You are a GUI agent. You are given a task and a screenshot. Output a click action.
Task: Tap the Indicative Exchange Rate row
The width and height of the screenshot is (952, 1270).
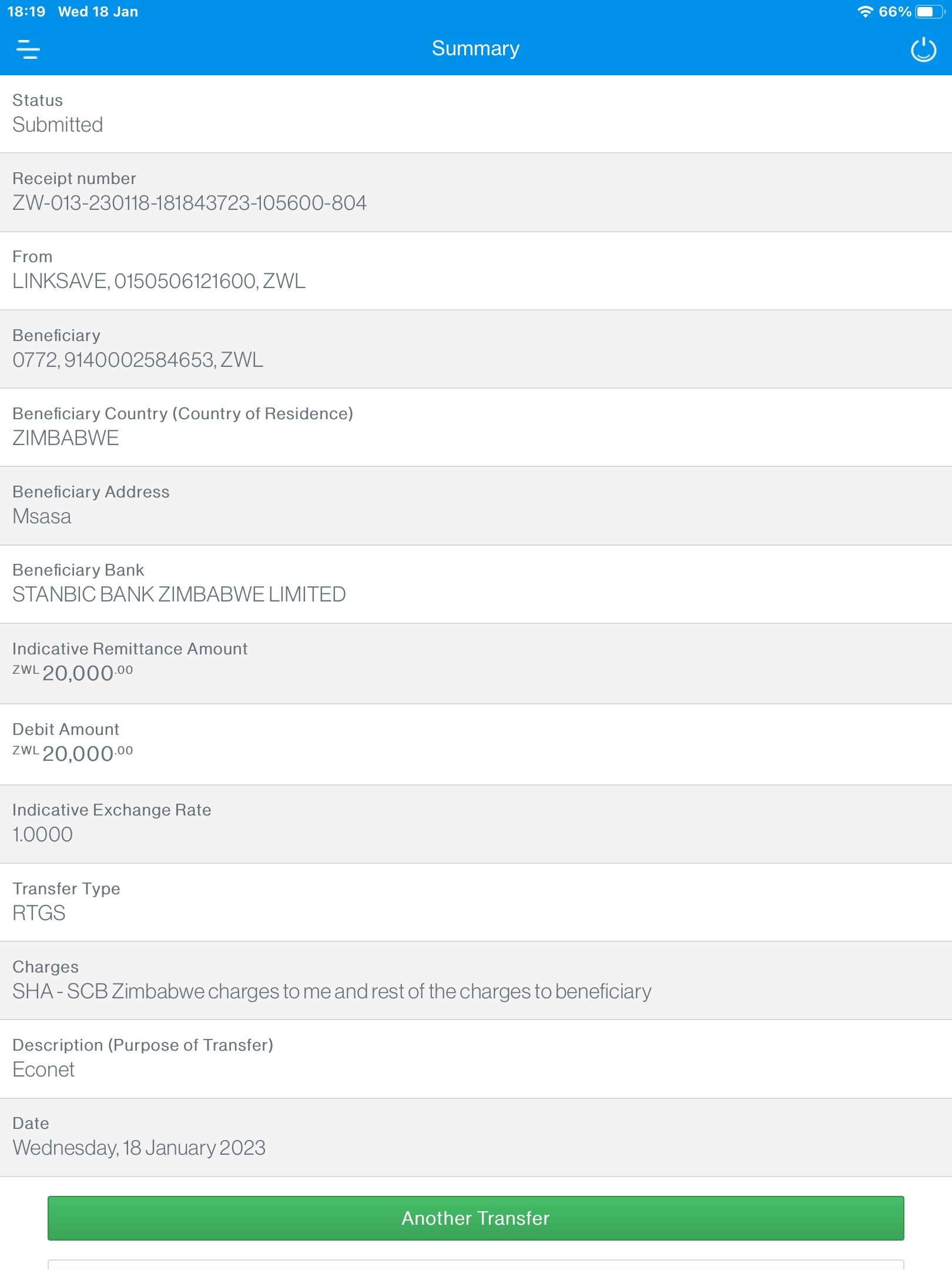476,824
